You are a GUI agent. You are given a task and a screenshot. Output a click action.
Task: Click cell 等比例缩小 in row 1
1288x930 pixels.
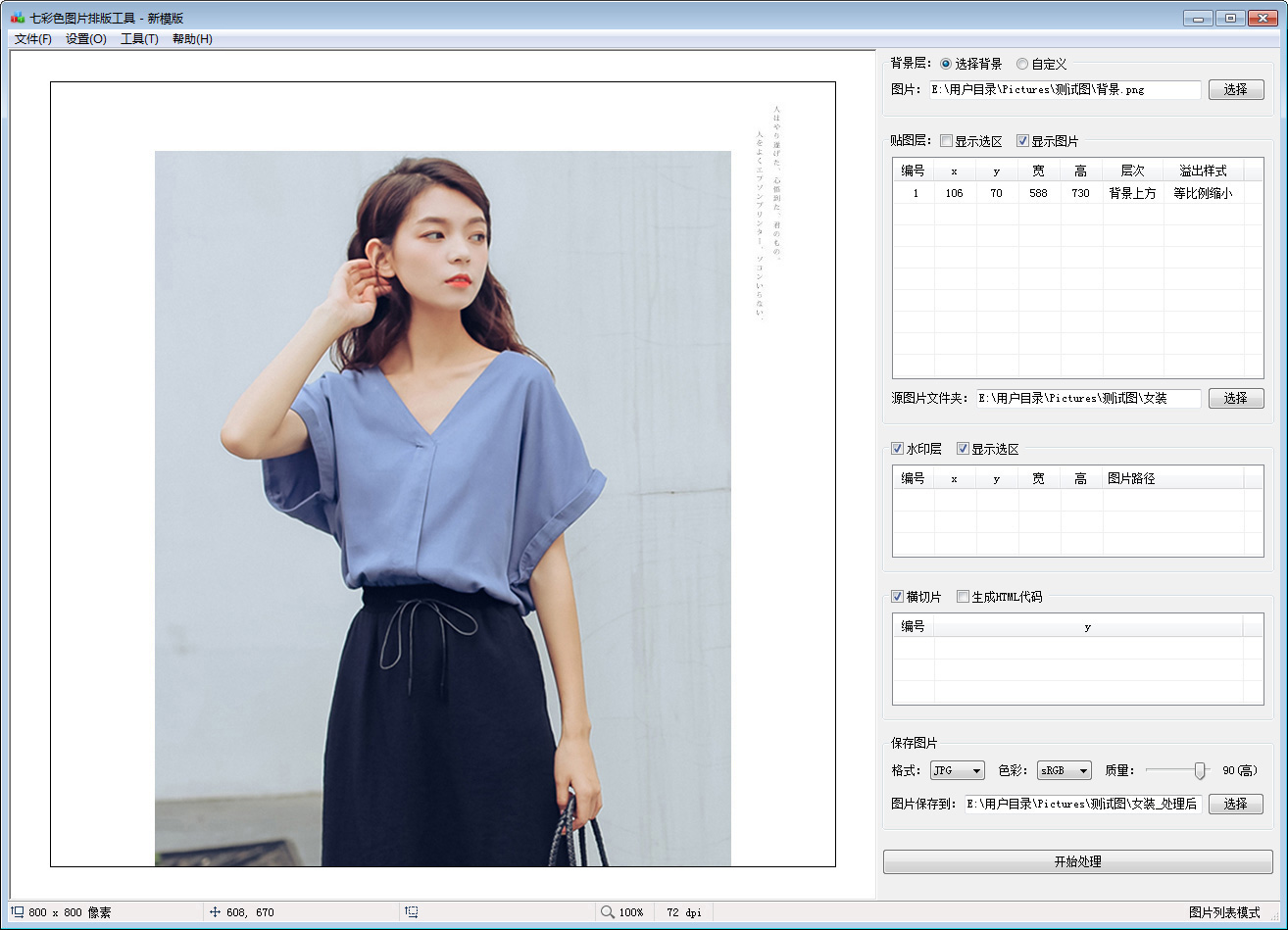[x=1203, y=193]
